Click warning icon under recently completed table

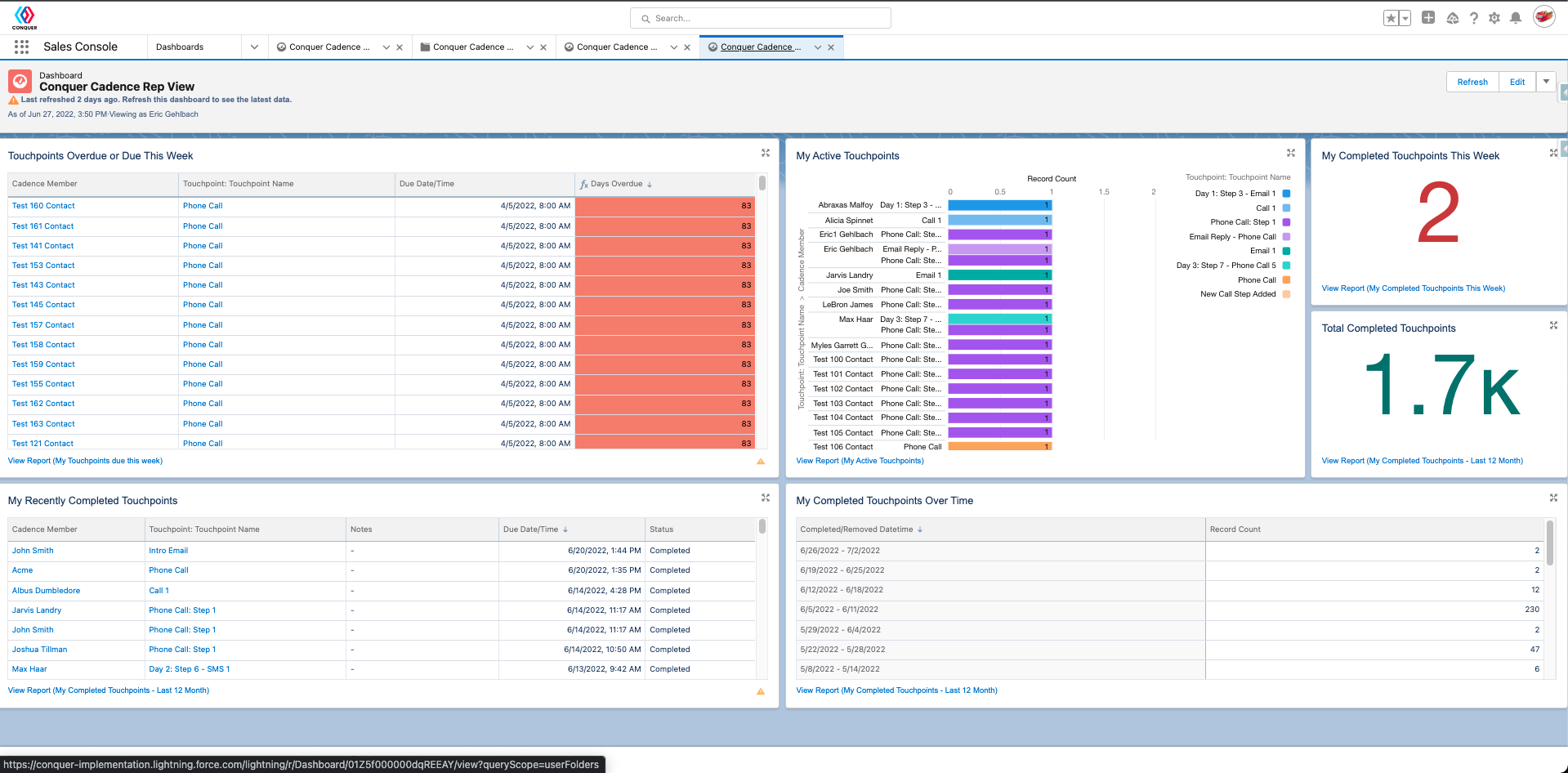click(x=761, y=691)
